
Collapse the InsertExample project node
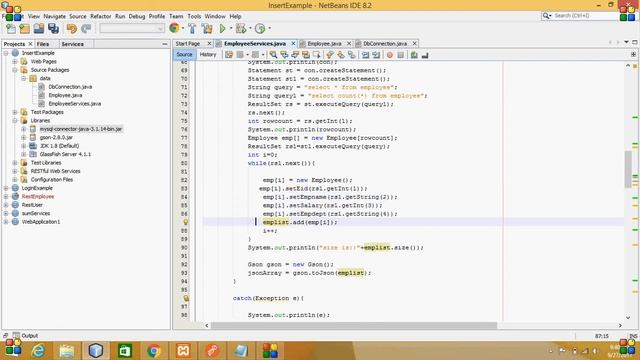click(6, 53)
